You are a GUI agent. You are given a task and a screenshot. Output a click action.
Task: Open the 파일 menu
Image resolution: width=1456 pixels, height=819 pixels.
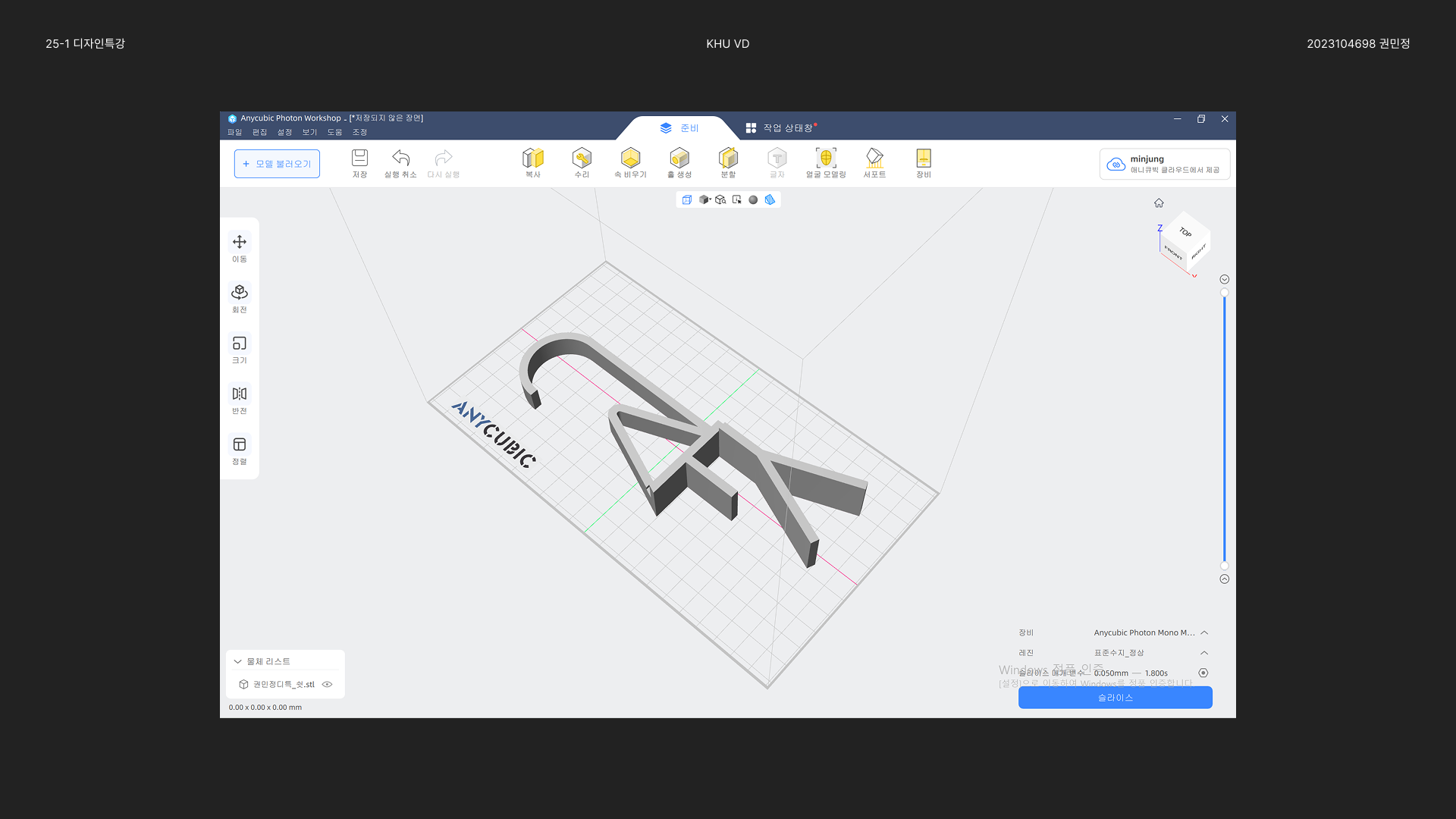234,132
